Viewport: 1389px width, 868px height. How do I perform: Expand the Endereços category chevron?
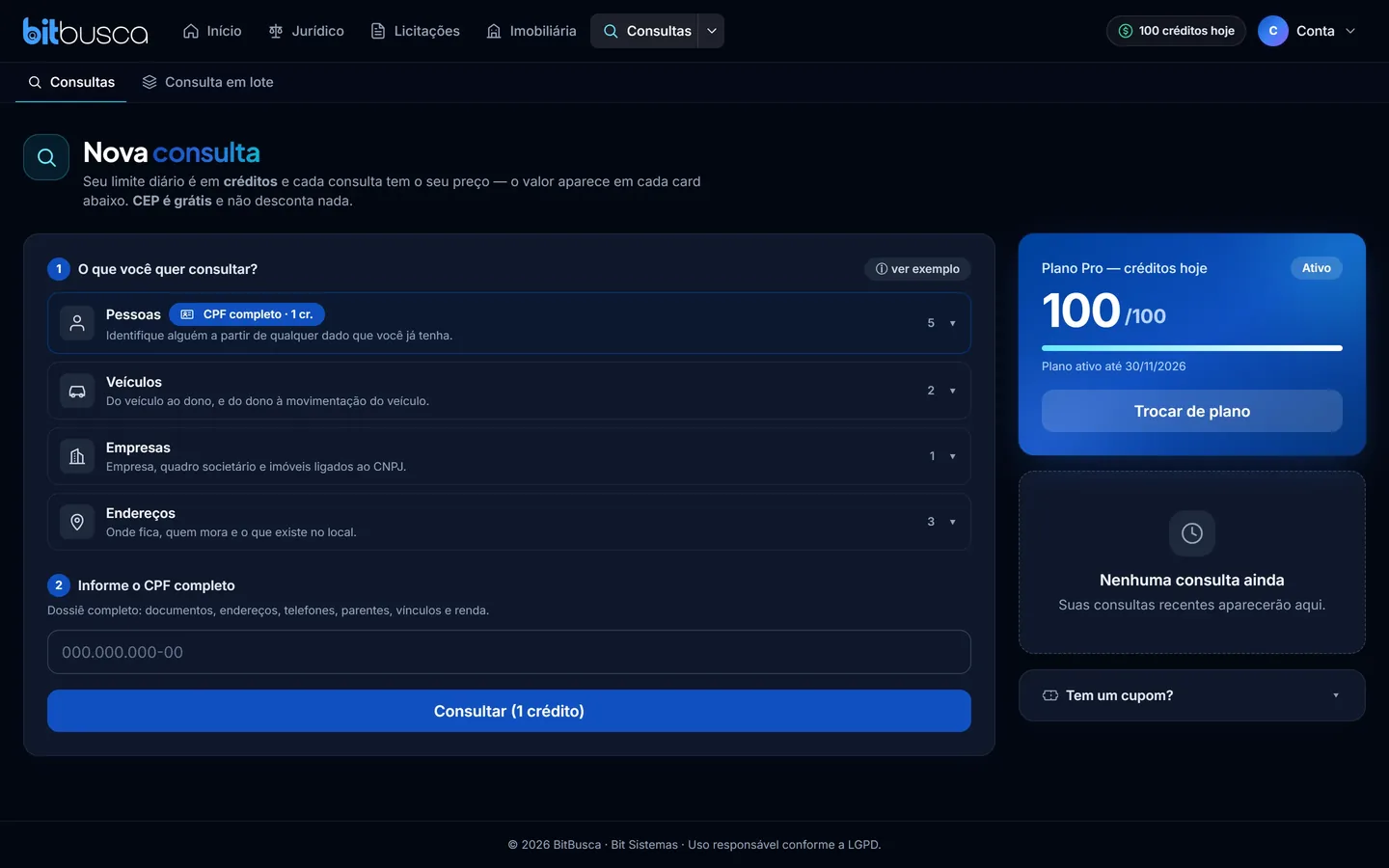[952, 522]
